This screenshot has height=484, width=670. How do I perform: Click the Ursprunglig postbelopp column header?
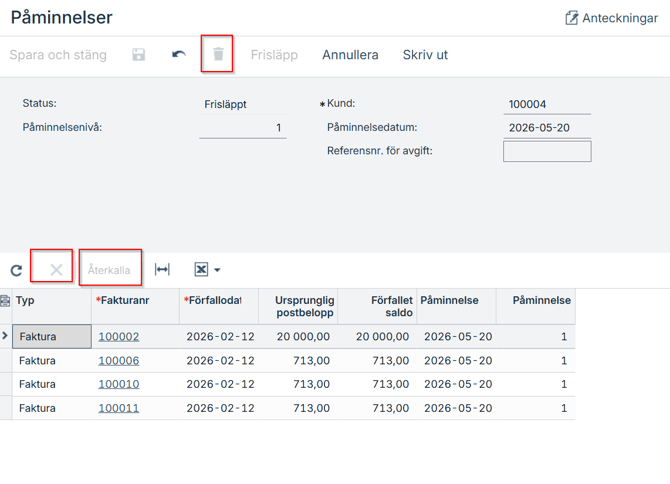click(x=298, y=306)
